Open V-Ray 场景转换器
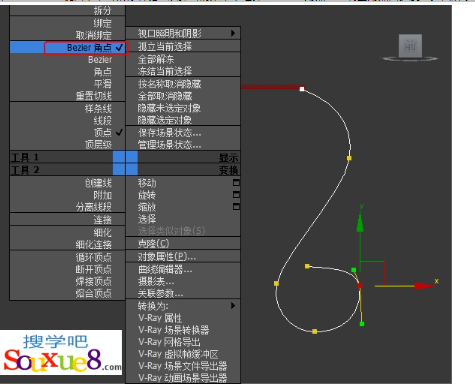 [x=183, y=330]
